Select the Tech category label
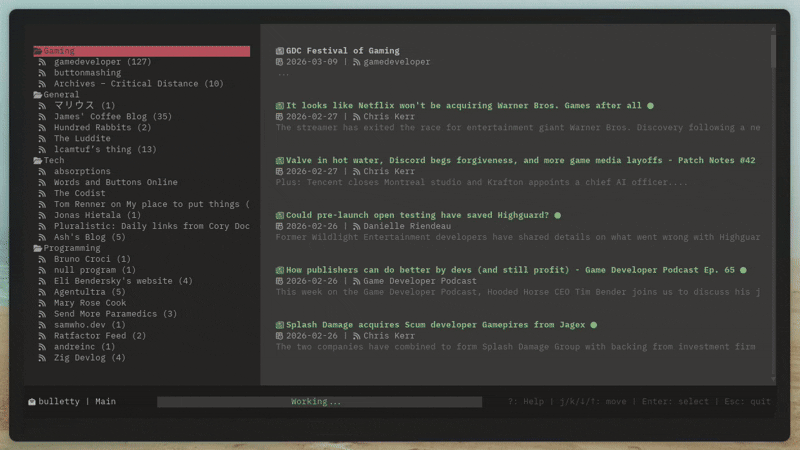The width and height of the screenshot is (800, 450). [54, 161]
